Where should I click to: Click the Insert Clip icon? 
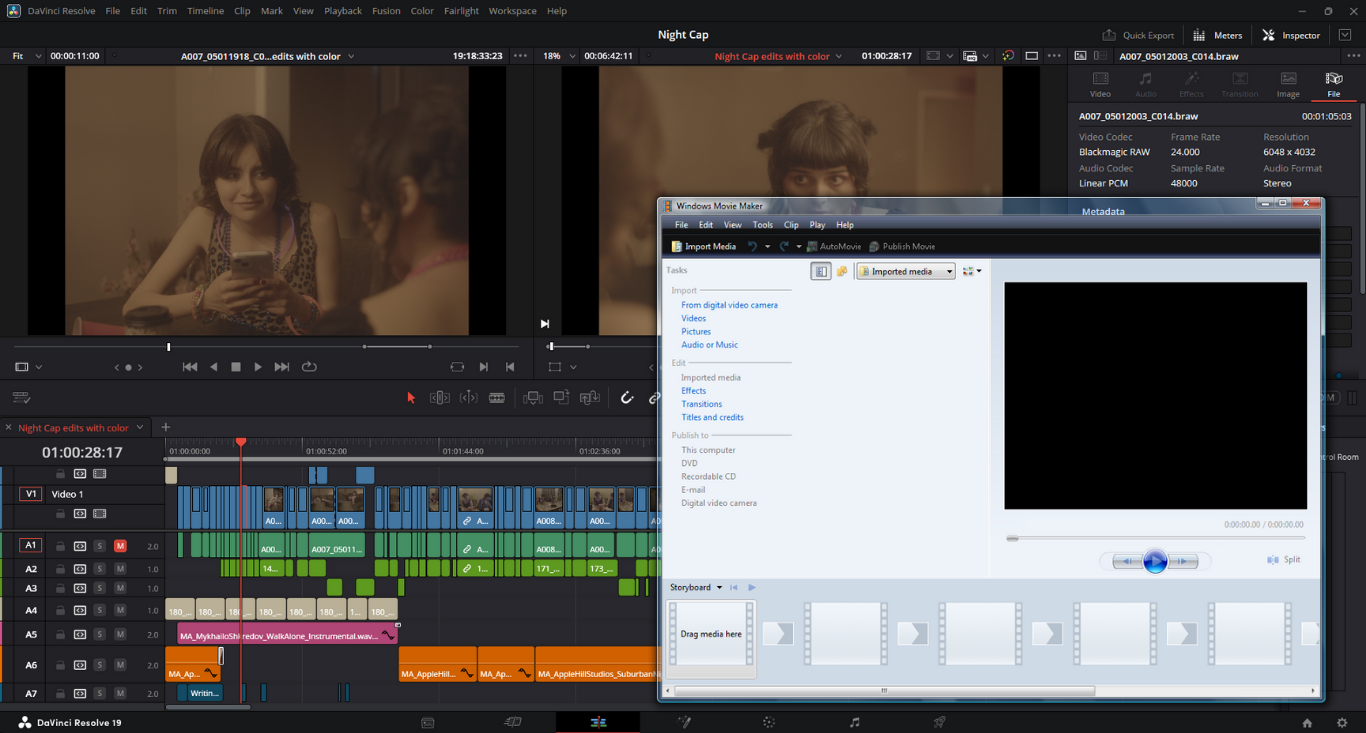pos(533,397)
